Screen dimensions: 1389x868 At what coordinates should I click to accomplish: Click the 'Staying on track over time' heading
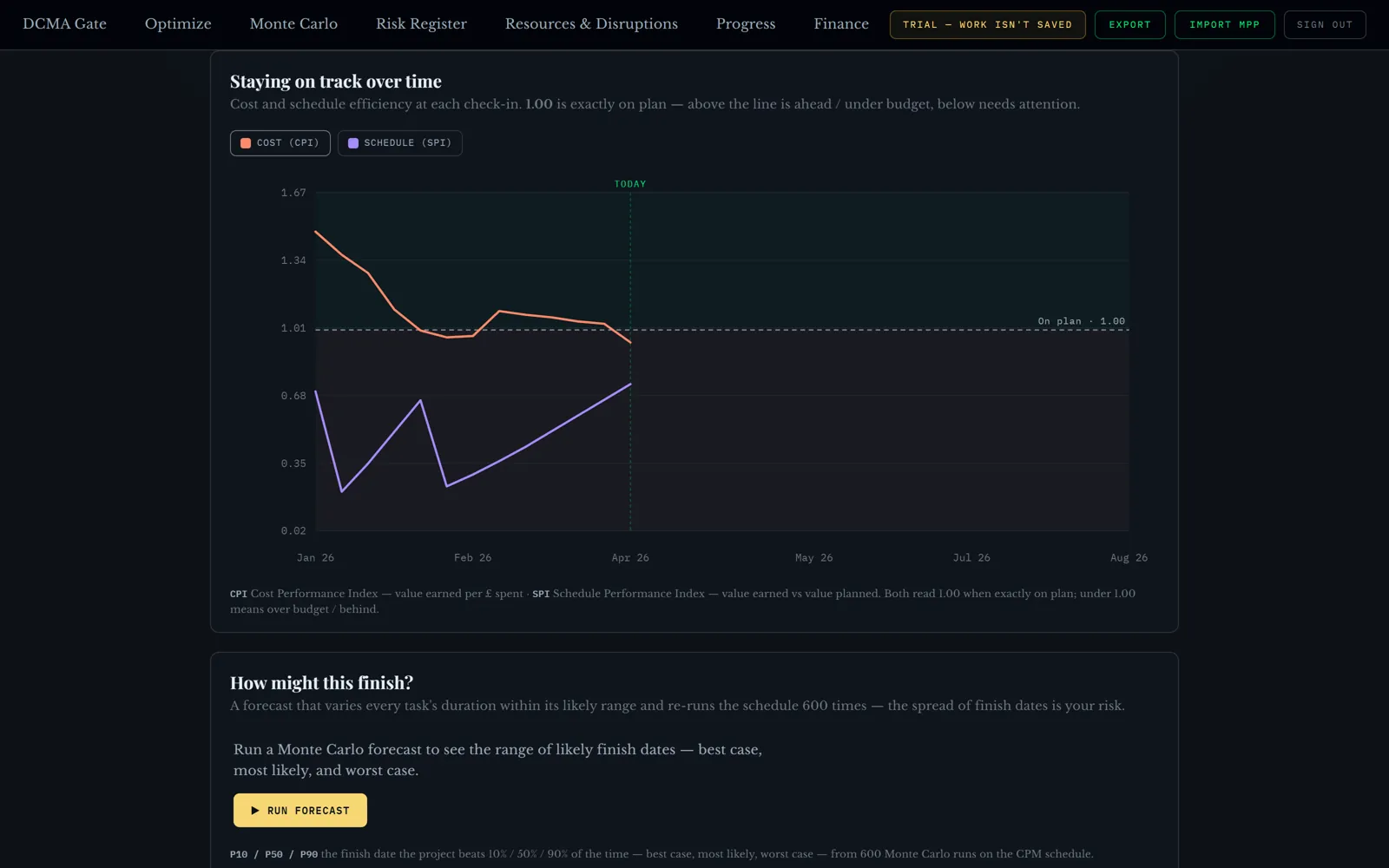pyautogui.click(x=336, y=82)
